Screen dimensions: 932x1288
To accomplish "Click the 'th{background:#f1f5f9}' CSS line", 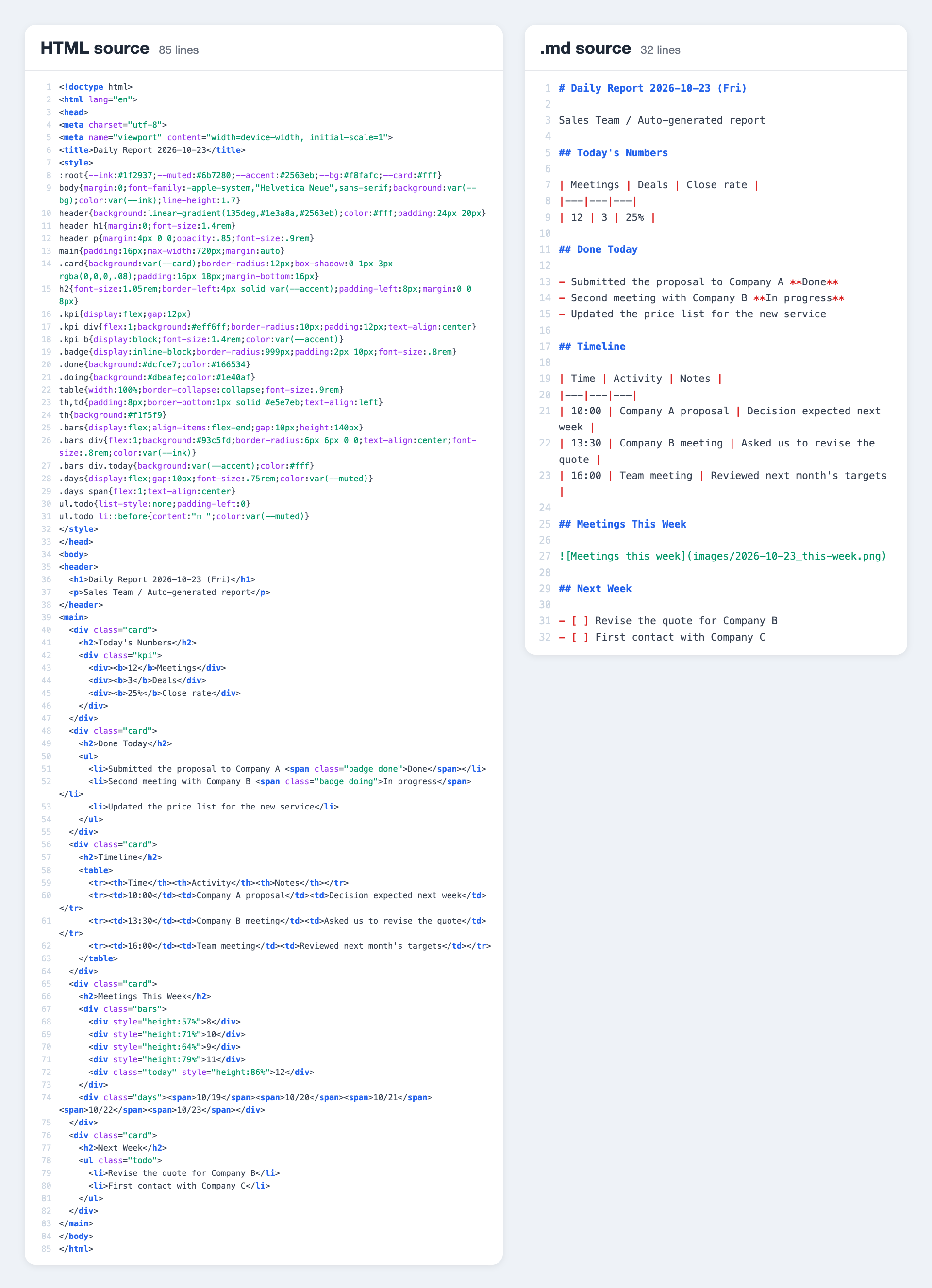I will click(x=113, y=415).
